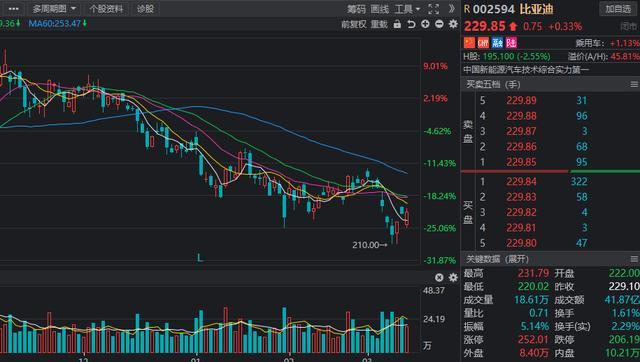This screenshot has width=640, height=362.
Task: Select buy level 1 price 229.84
Action: point(521,182)
